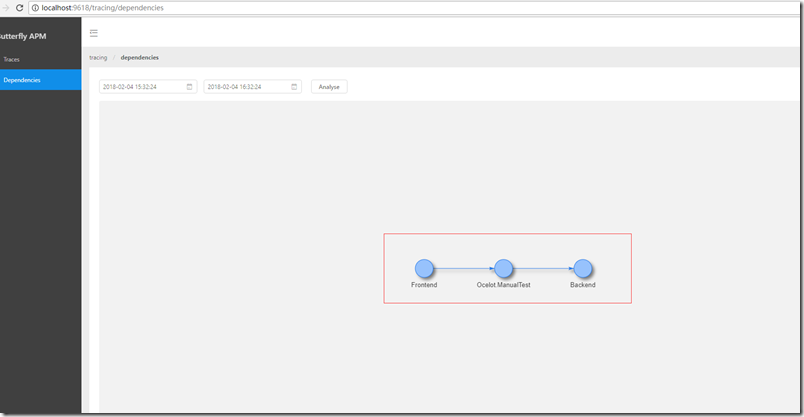Select the Backend node circle
The image size is (804, 417).
[x=583, y=268]
